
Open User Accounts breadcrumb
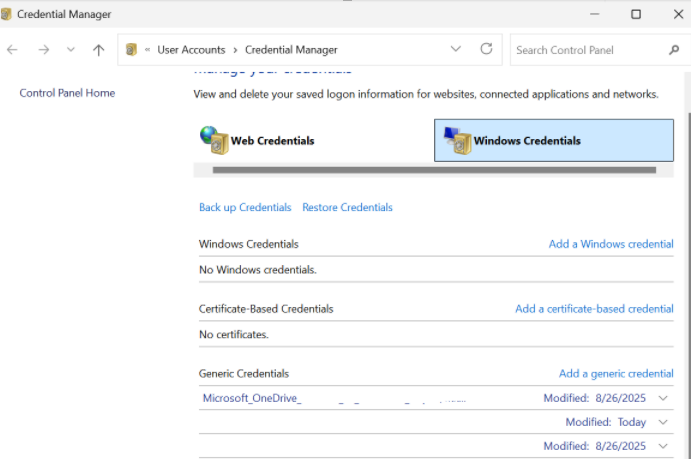[x=191, y=50]
